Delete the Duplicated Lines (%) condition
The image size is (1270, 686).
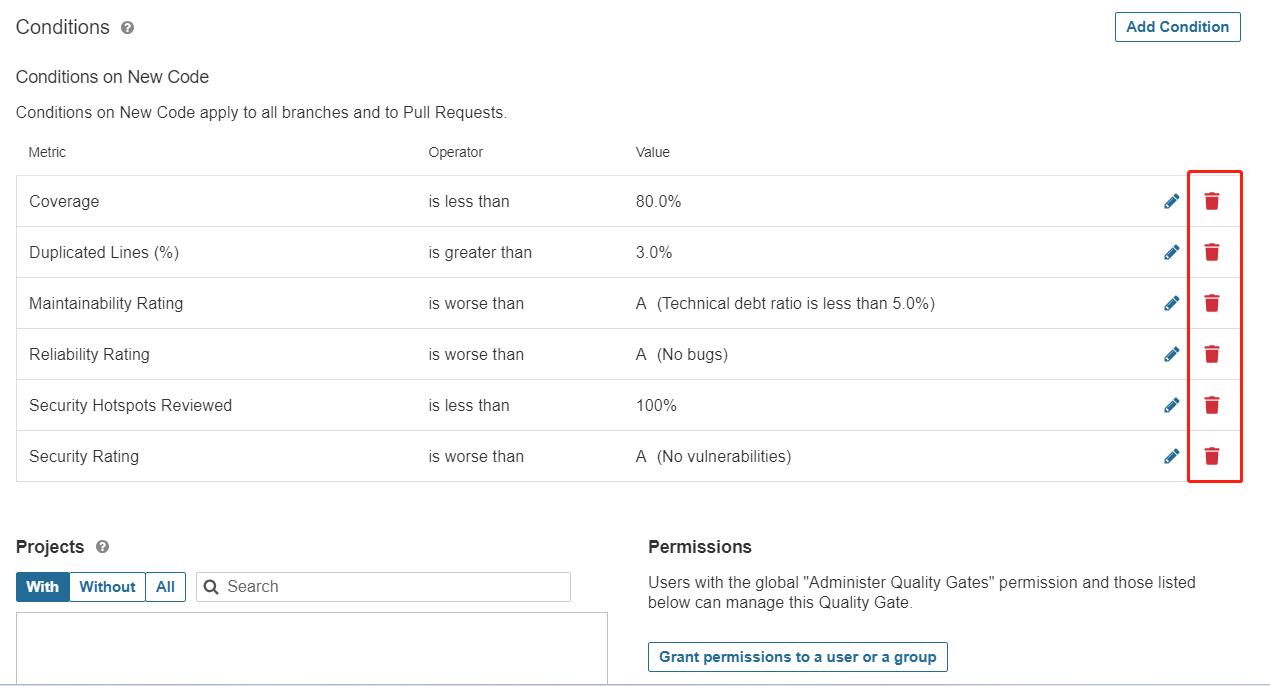[x=1212, y=252]
